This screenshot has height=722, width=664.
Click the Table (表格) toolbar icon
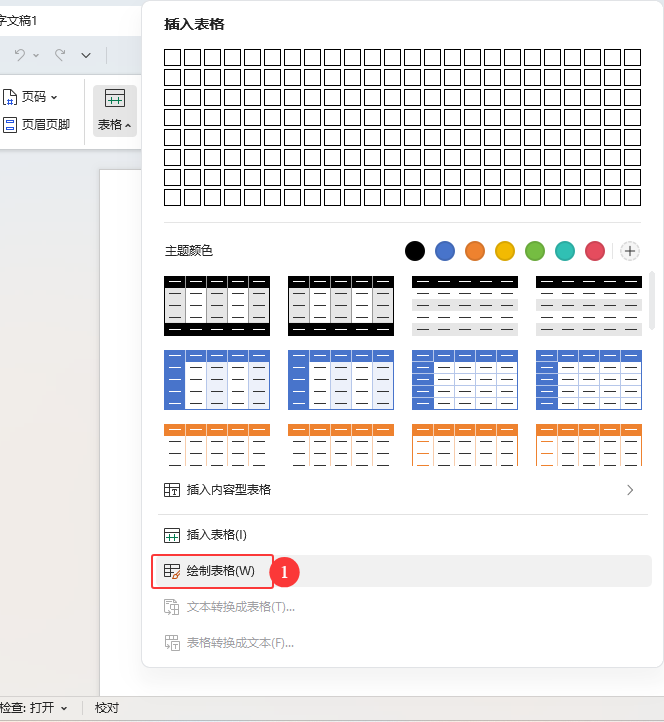tap(115, 99)
